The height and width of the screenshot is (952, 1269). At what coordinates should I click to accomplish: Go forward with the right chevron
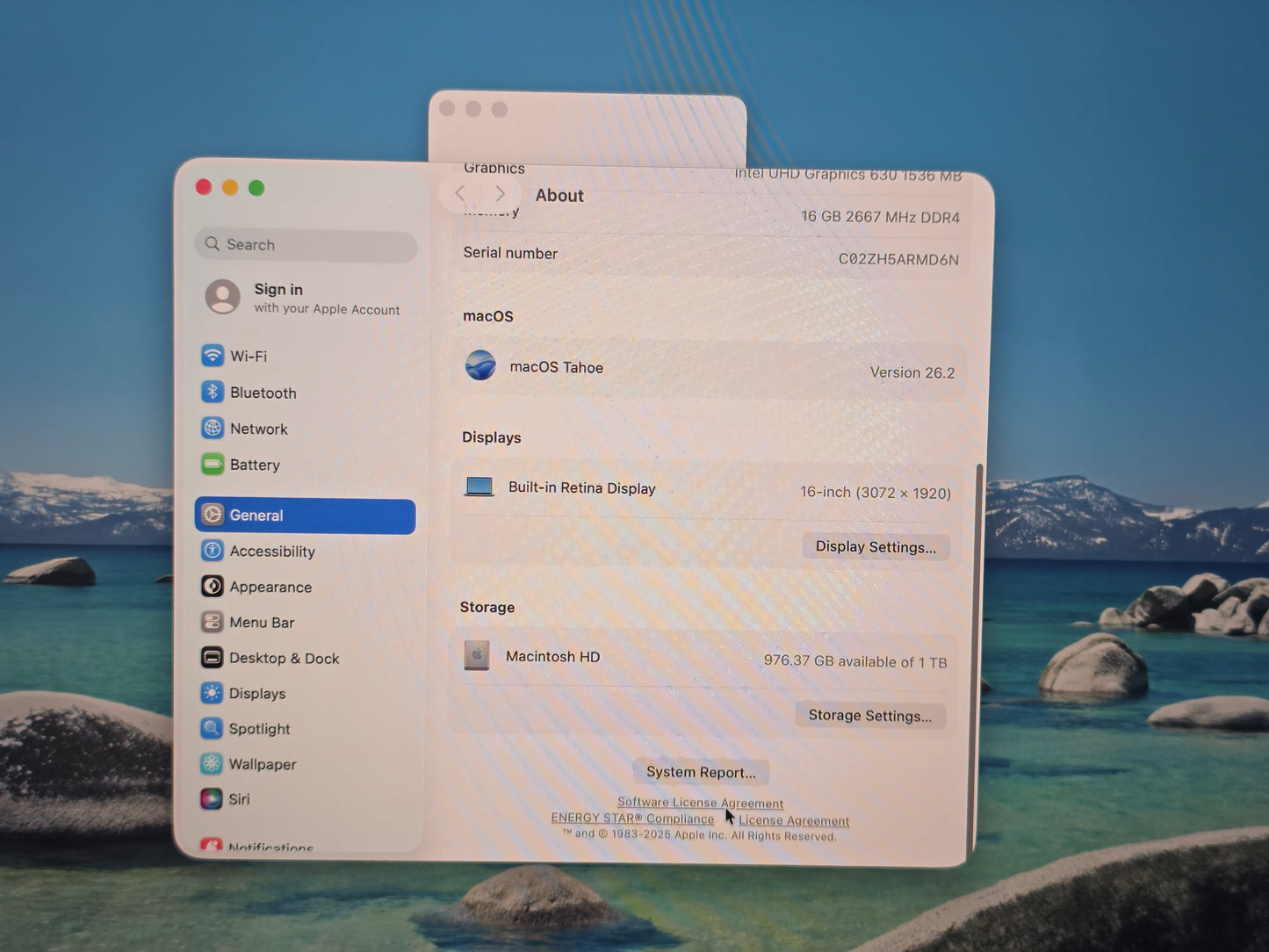tap(501, 194)
